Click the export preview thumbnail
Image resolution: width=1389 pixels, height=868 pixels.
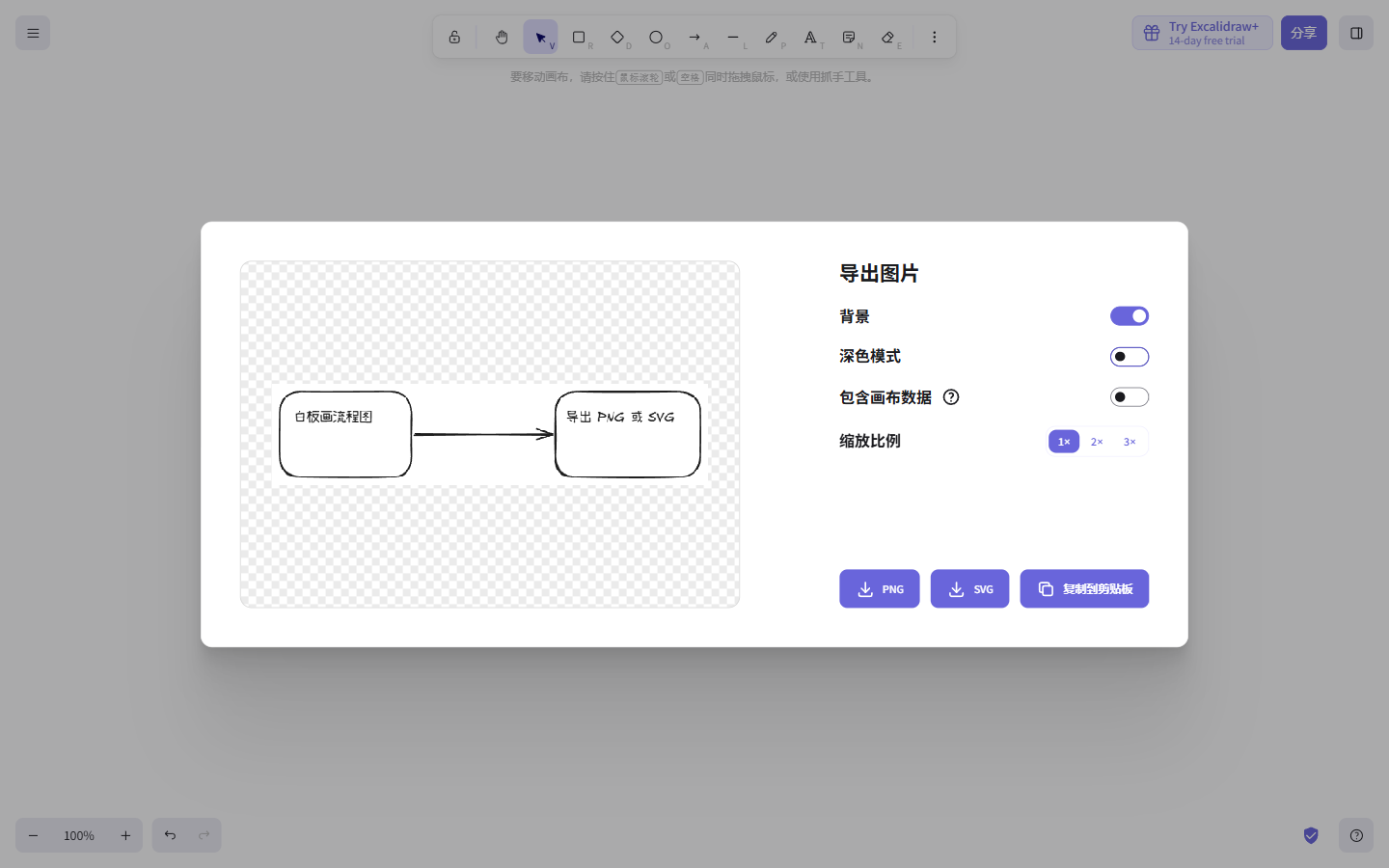coord(490,434)
